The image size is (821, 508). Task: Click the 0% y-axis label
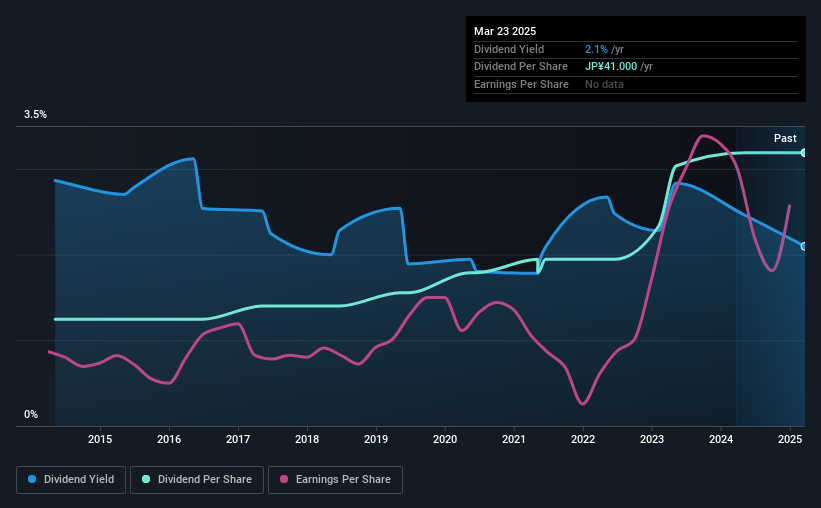pyautogui.click(x=31, y=414)
